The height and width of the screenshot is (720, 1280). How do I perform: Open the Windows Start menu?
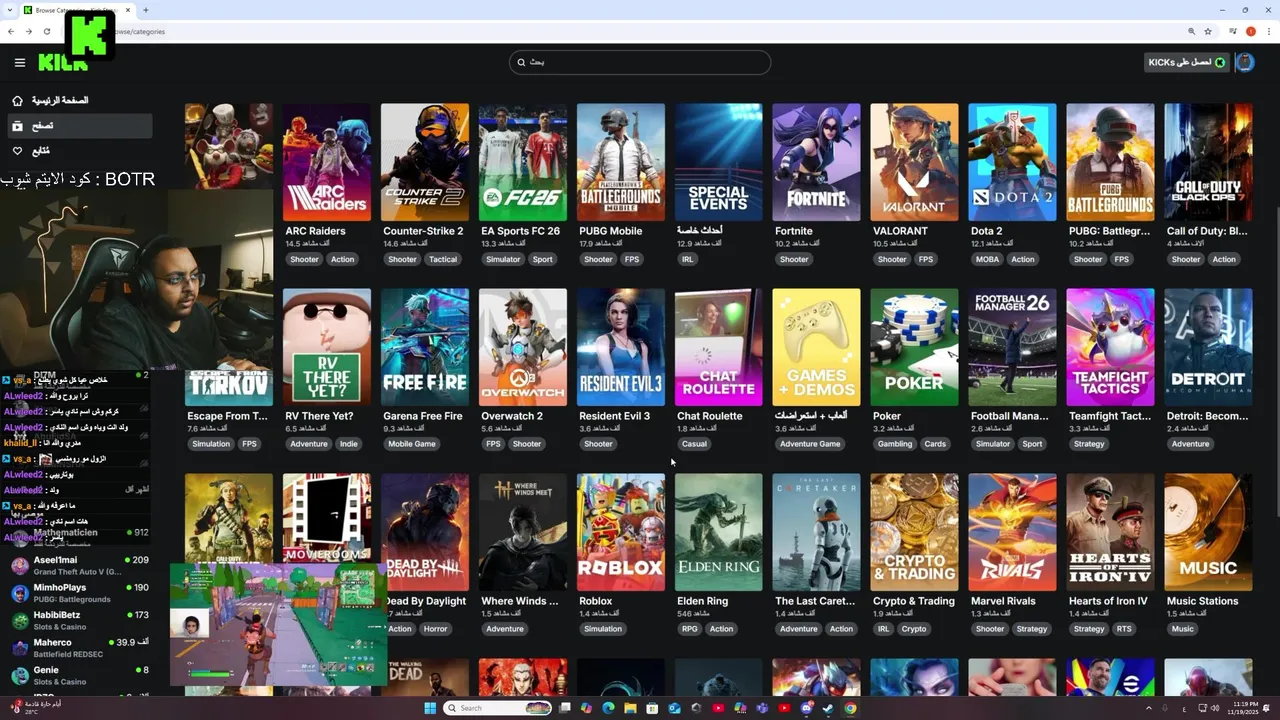pos(430,708)
